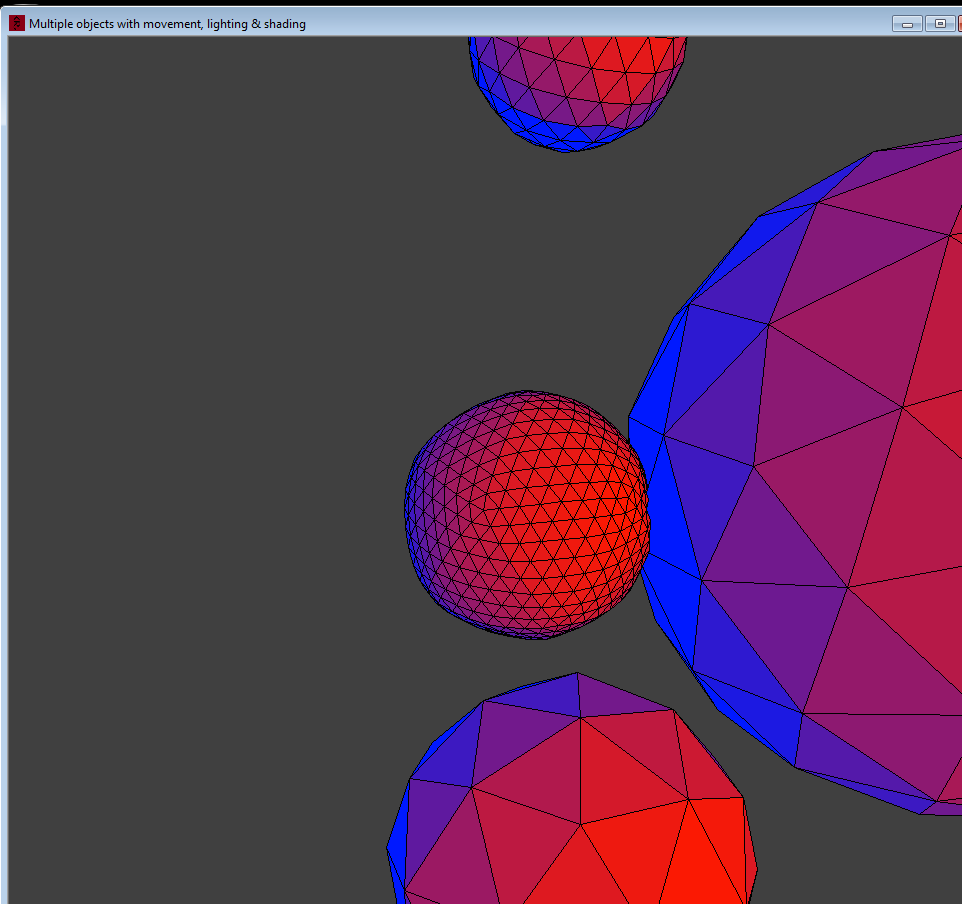Select the finely tessellated sphere in the center
This screenshot has height=904, width=962.
527,515
